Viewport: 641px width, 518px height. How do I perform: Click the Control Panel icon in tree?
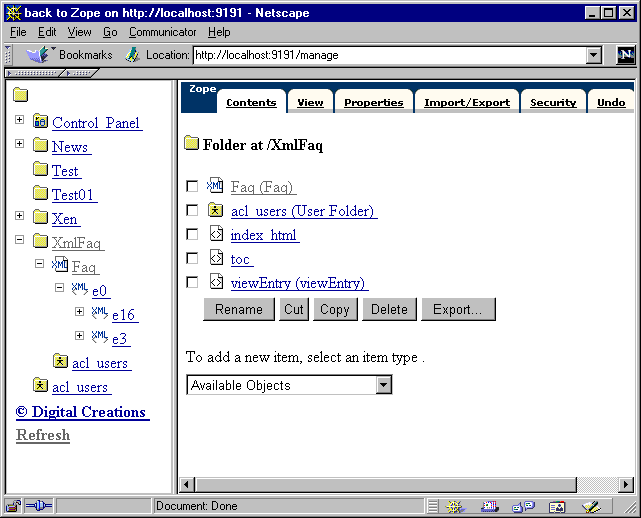[40, 121]
